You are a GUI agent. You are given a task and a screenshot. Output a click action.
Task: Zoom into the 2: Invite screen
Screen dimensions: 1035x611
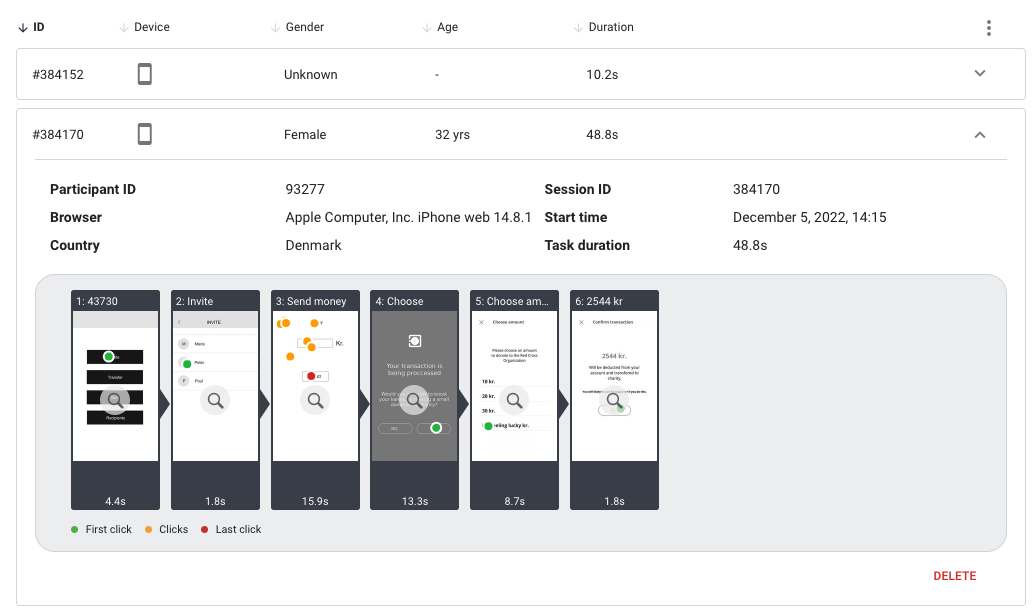tap(215, 400)
